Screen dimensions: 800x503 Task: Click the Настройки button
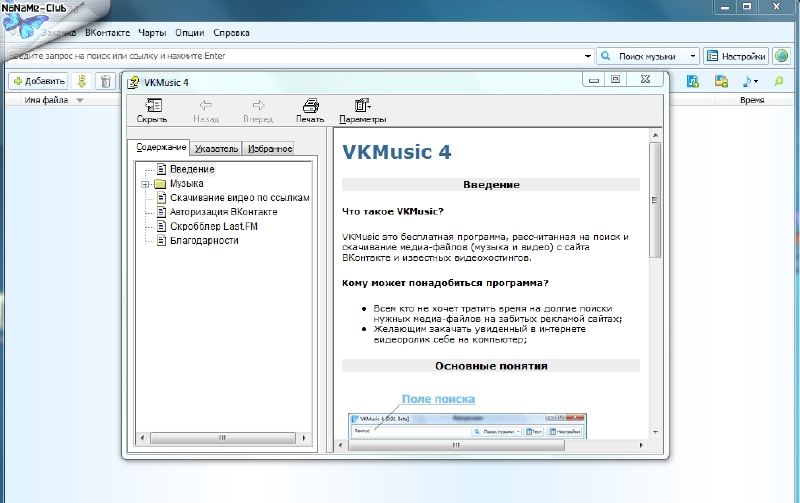click(736, 56)
